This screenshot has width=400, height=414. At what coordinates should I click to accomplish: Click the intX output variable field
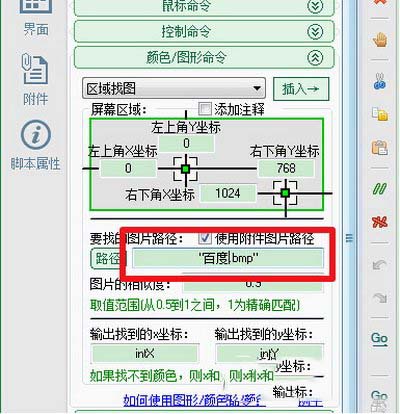145,353
